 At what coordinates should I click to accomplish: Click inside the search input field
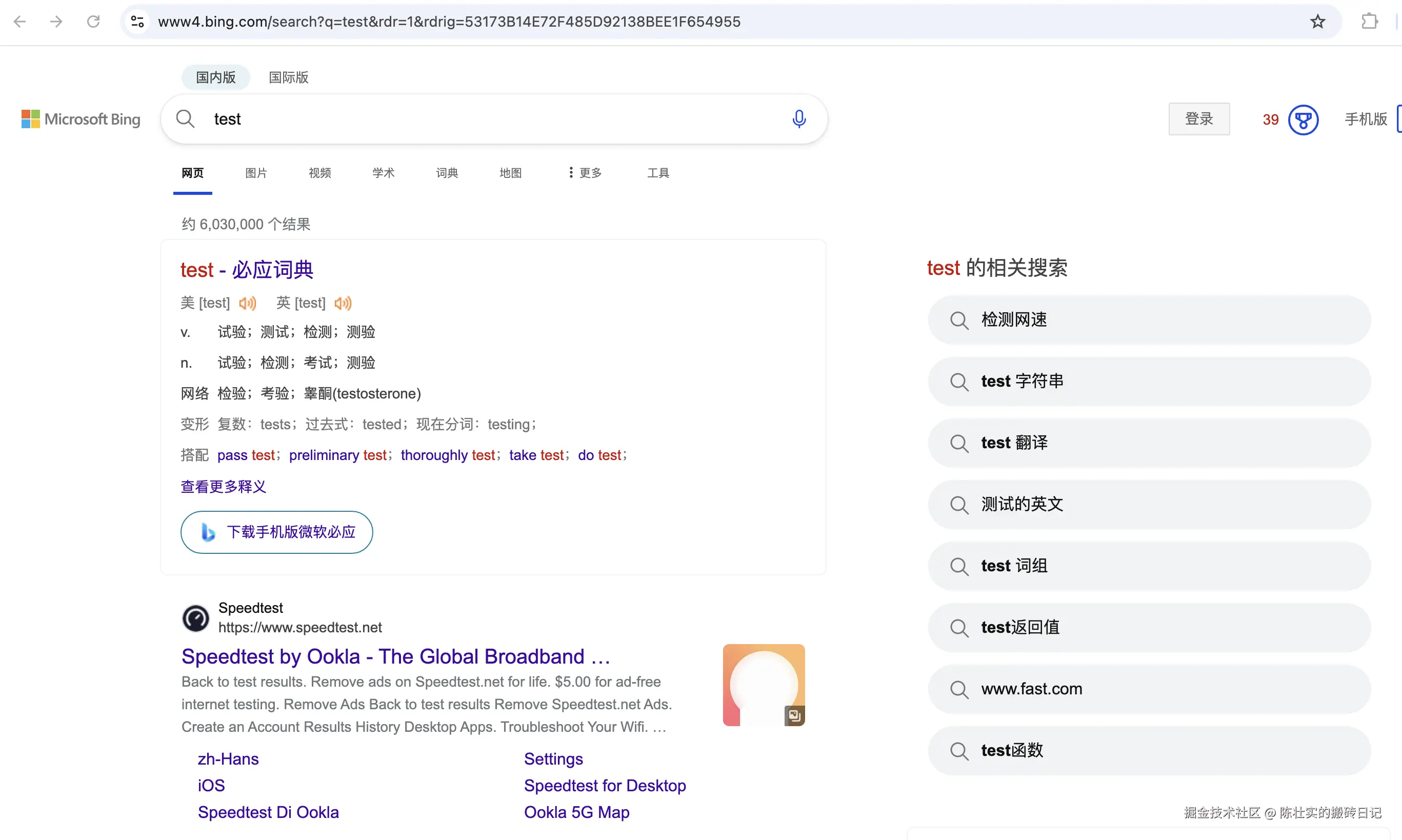point(453,119)
